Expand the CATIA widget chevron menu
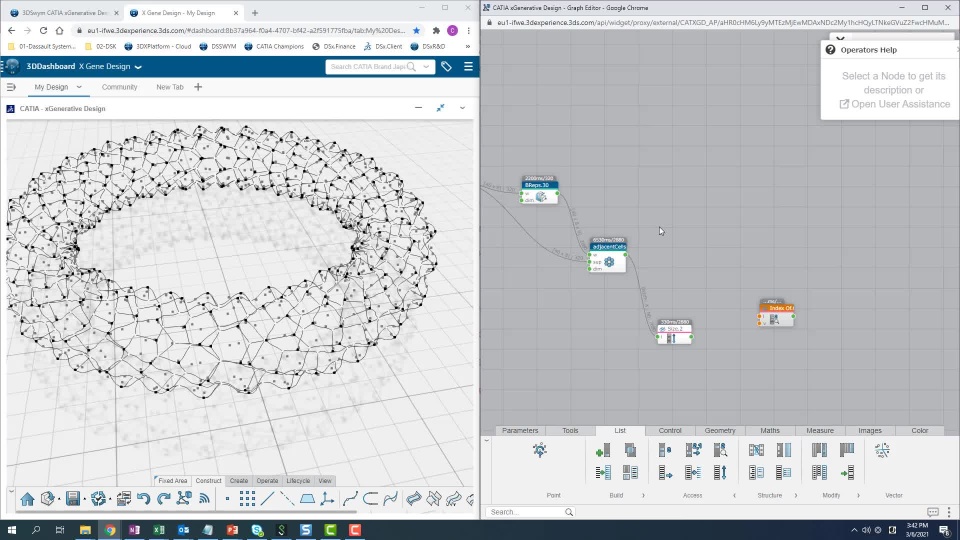 (x=462, y=108)
